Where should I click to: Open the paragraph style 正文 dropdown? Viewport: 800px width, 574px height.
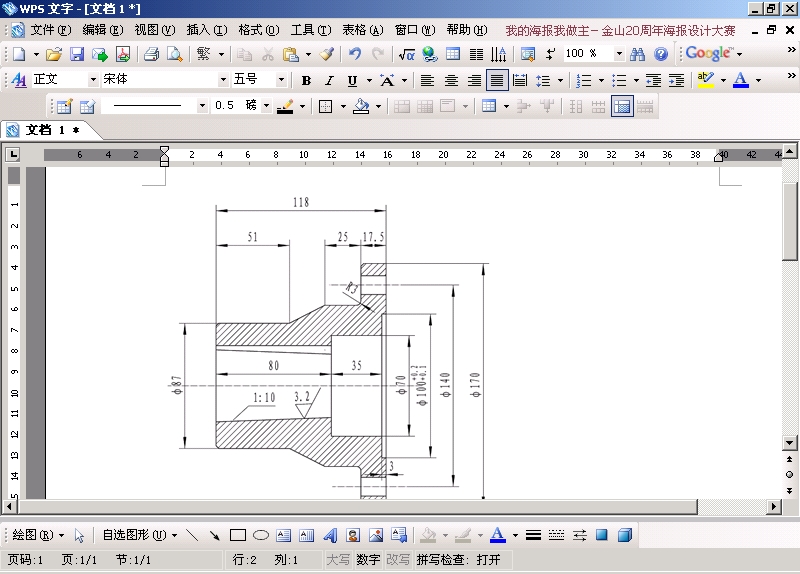click(x=93, y=80)
